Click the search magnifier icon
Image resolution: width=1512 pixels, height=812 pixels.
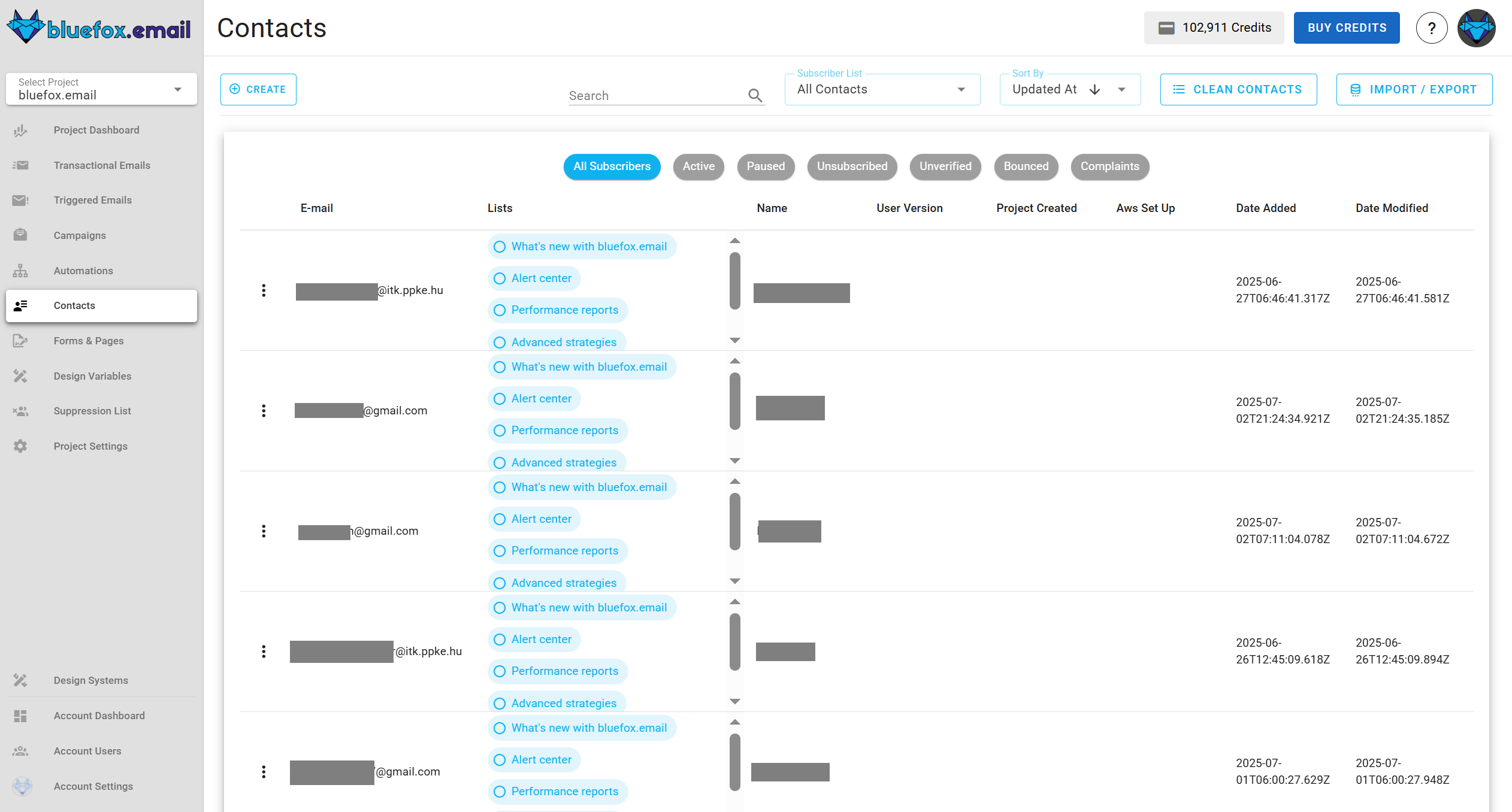pyautogui.click(x=755, y=95)
